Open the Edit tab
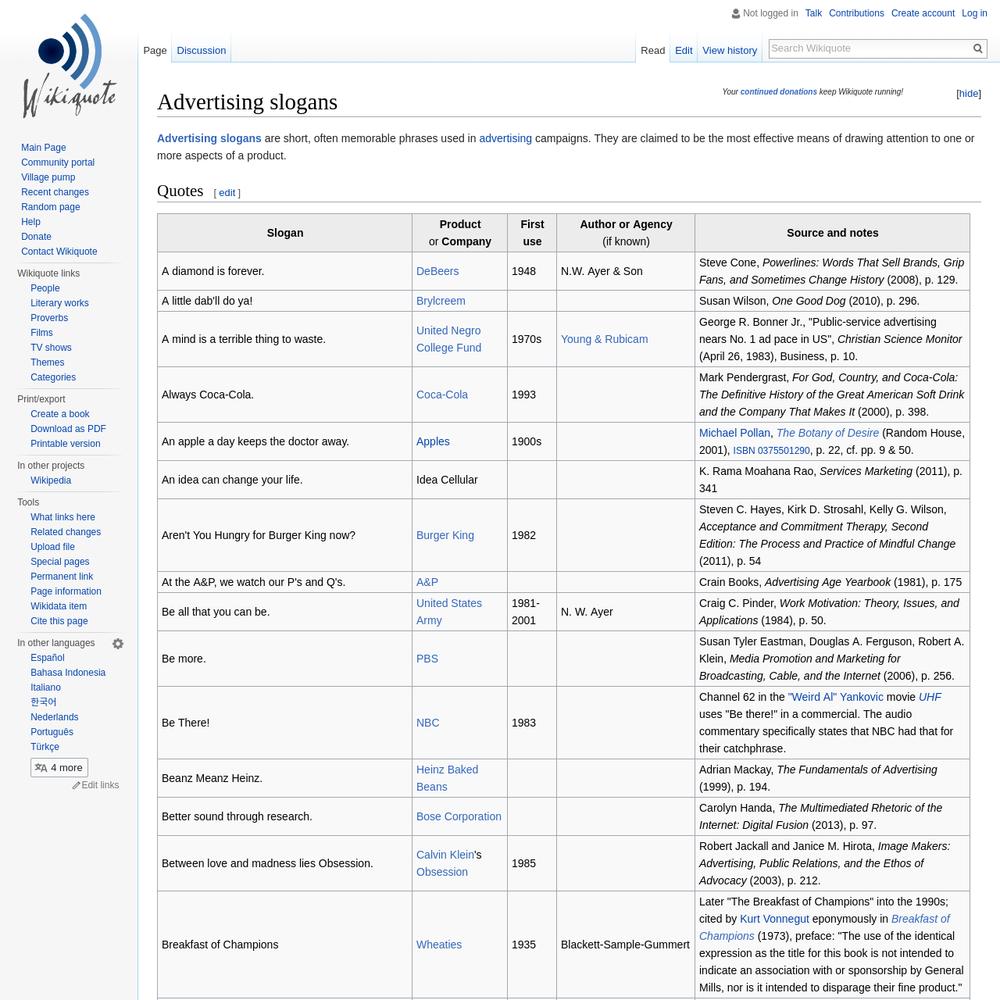Image resolution: width=1000 pixels, height=1000 pixels. click(x=684, y=50)
